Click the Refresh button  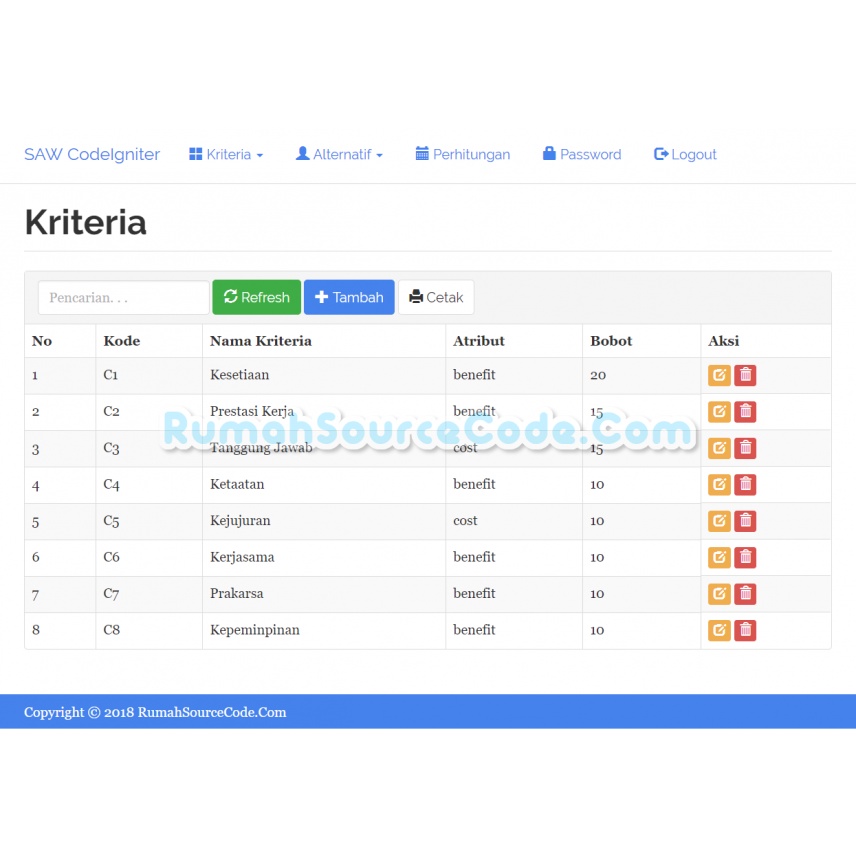256,297
